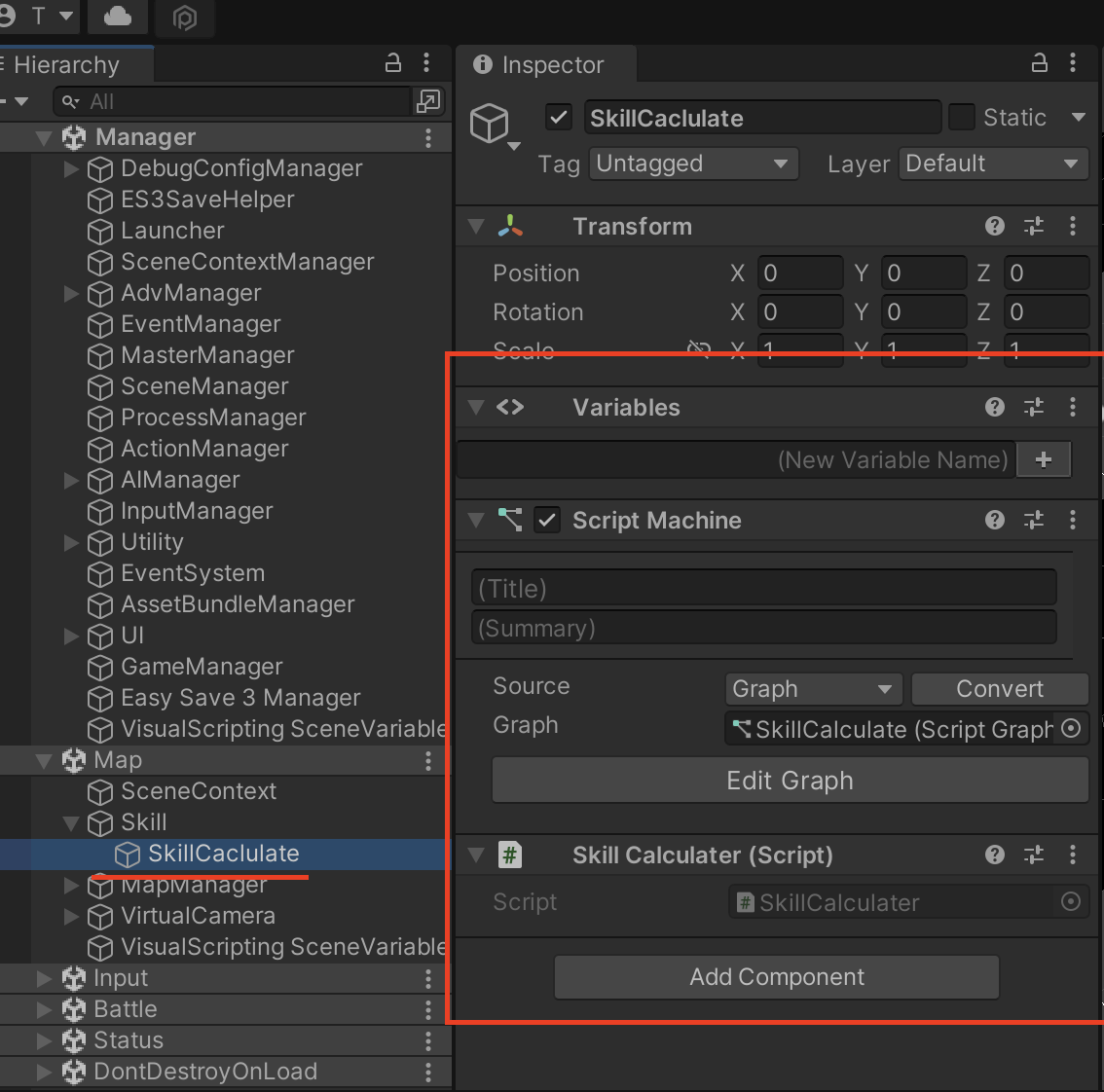The image size is (1104, 1092).
Task: Open Source dropdown set to Graph
Action: point(814,688)
